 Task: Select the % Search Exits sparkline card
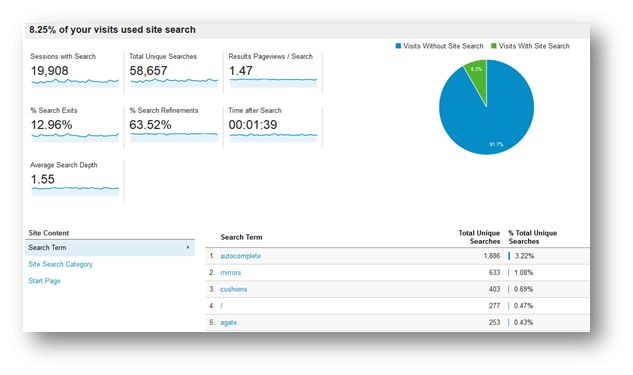(x=75, y=126)
